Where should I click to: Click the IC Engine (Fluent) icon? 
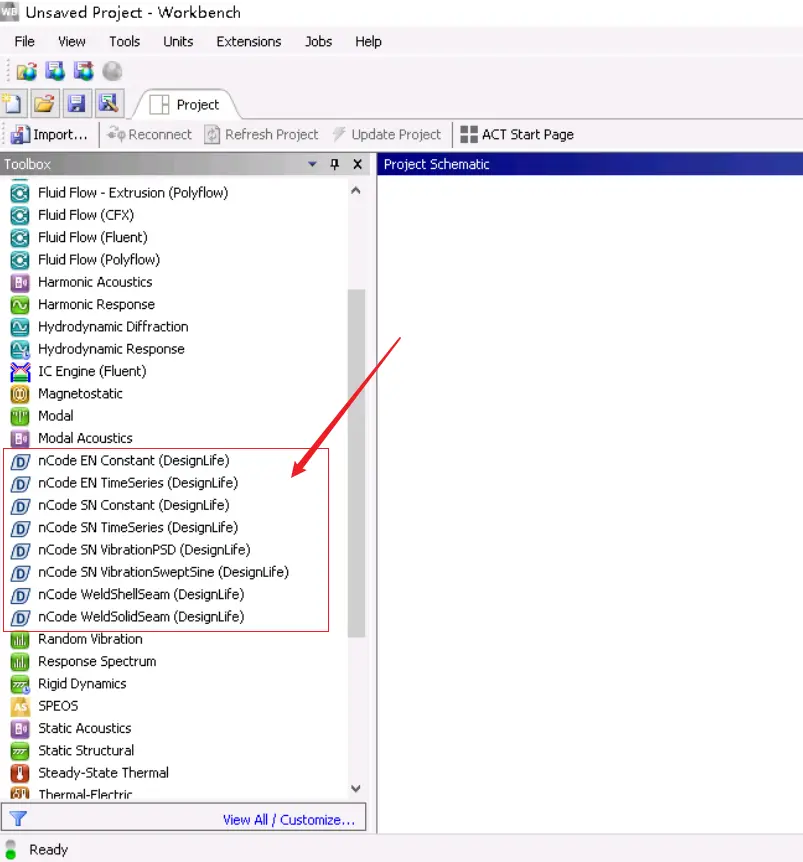[x=20, y=372]
